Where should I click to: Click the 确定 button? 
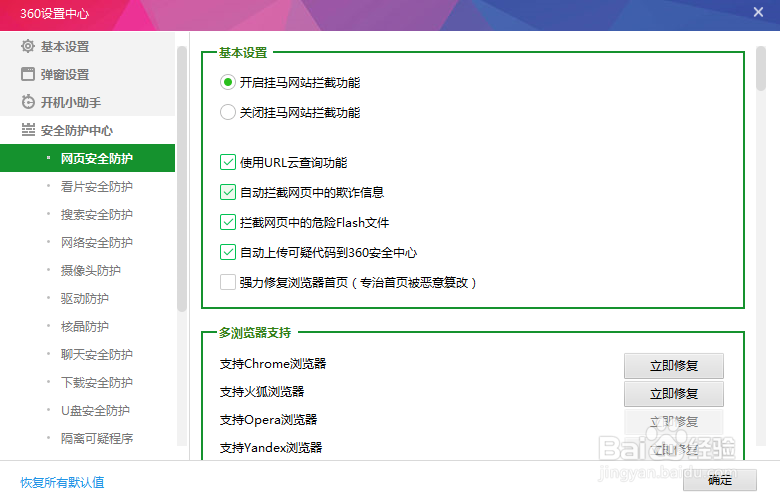click(x=720, y=480)
